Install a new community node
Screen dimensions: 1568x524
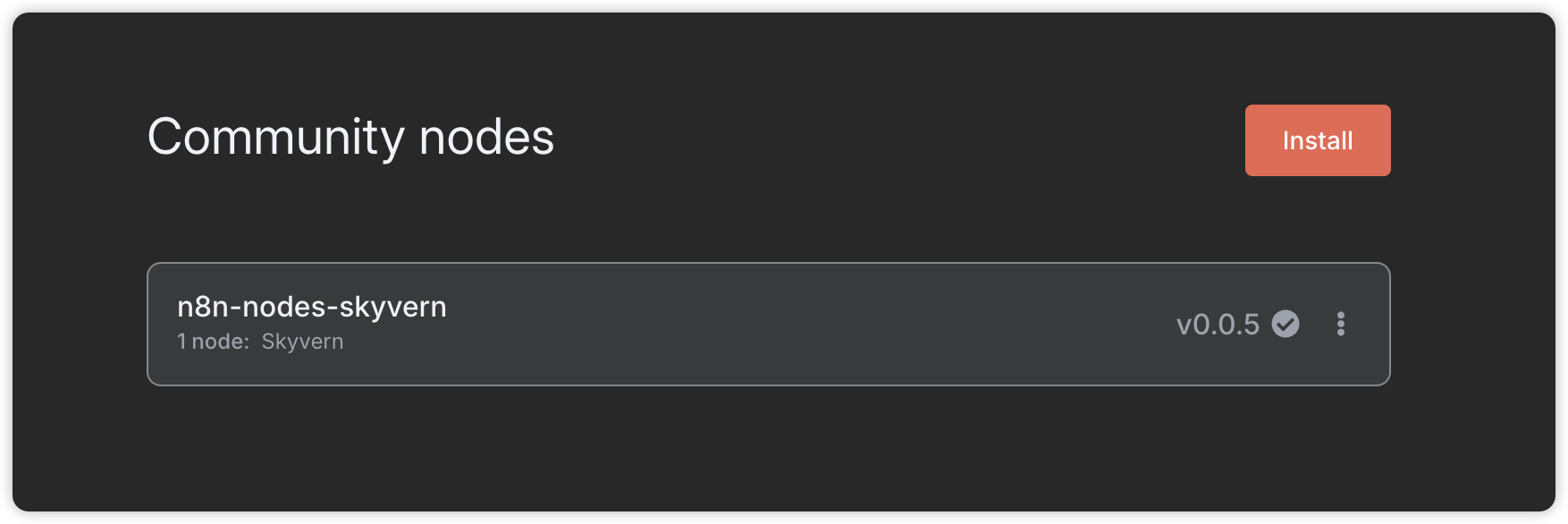tap(1317, 140)
